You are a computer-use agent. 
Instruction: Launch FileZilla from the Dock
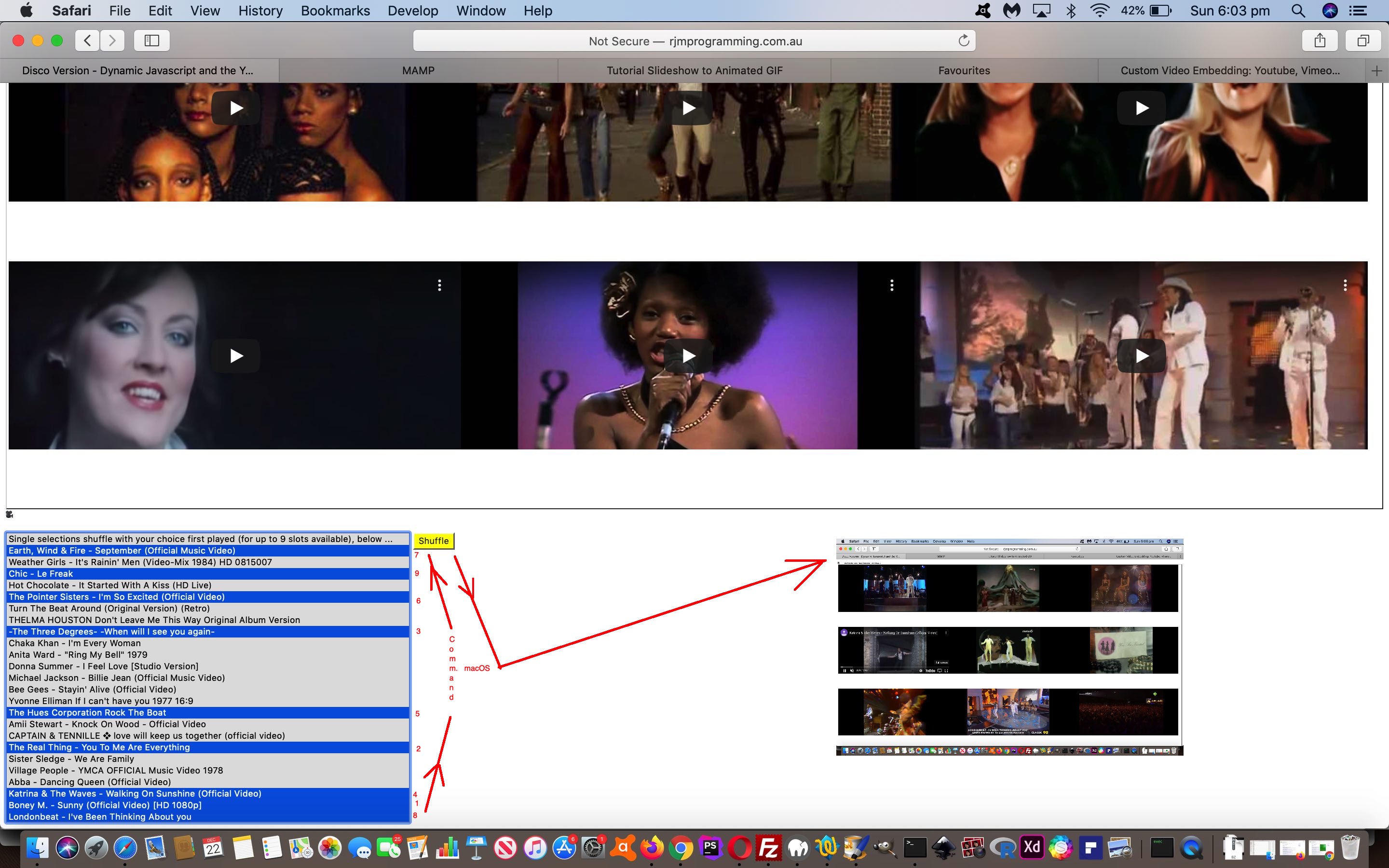(769, 847)
